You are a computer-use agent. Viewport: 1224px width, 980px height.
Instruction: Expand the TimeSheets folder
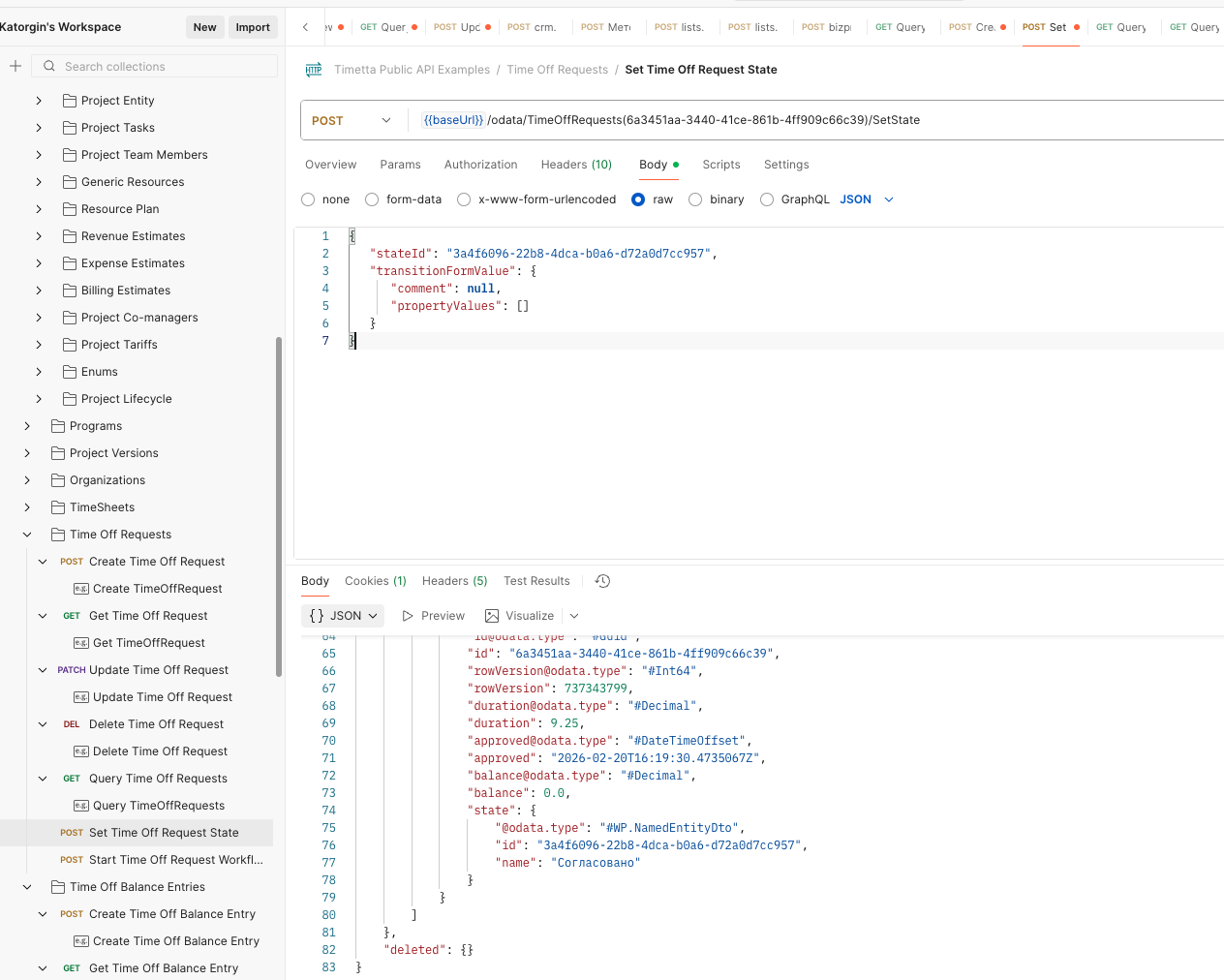click(27, 507)
